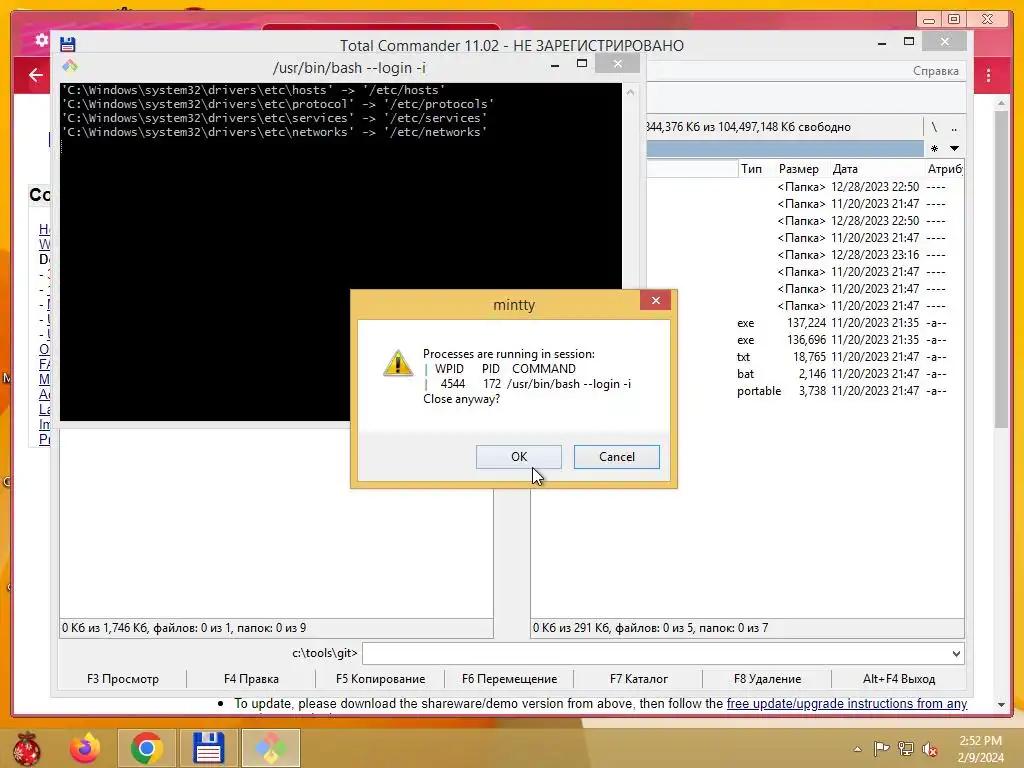Open the command line history dropdown
This screenshot has height=768, width=1024.
956,653
